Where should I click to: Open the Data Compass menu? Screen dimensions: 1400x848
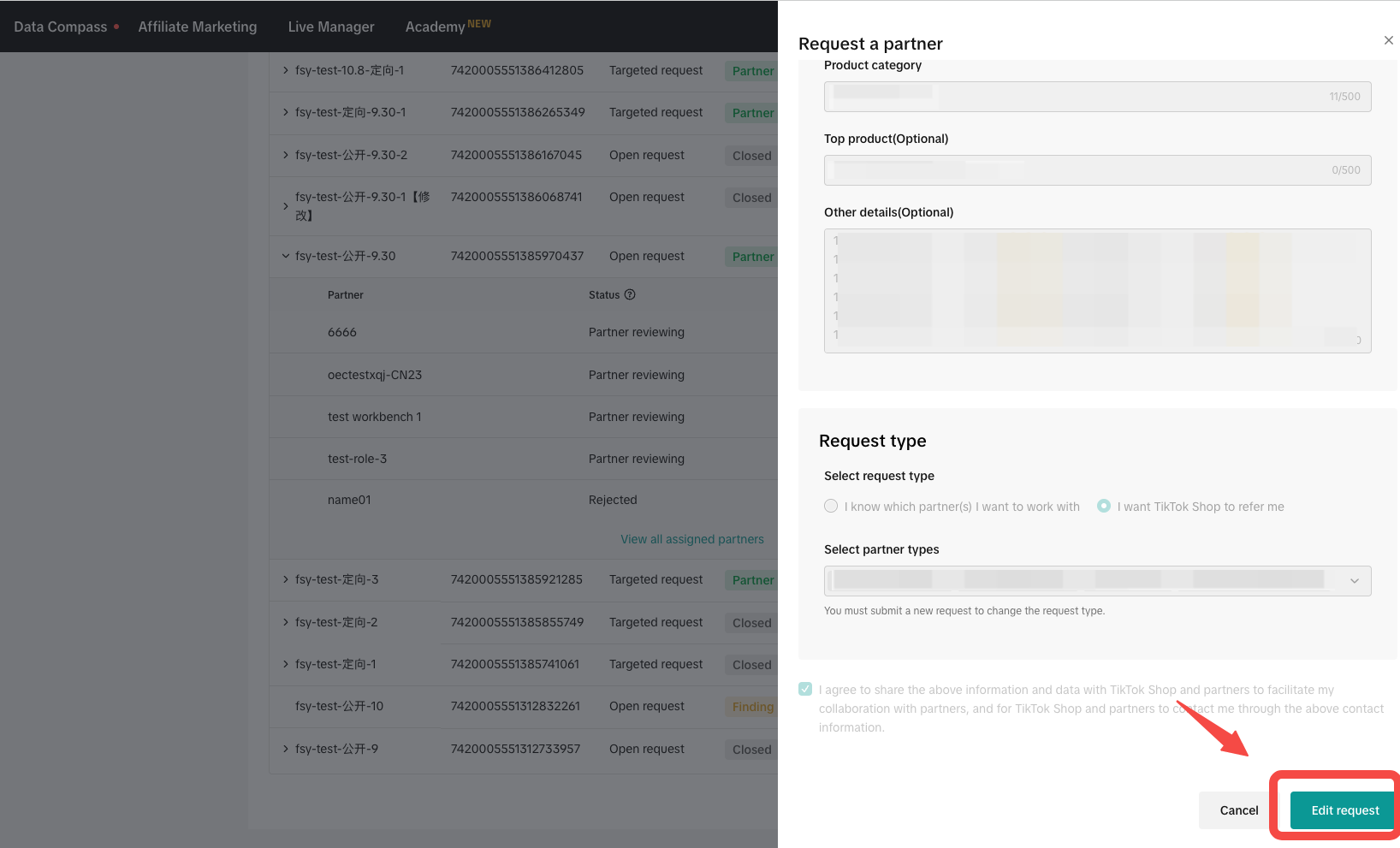[x=60, y=27]
